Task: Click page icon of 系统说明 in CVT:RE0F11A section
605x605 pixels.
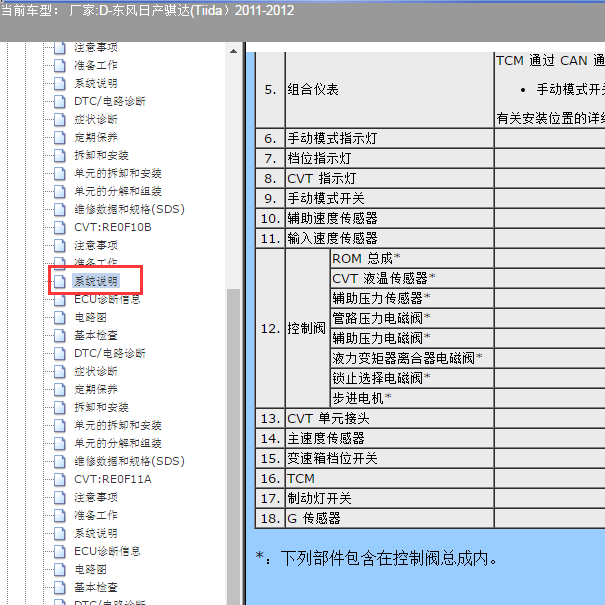Action: [60, 533]
